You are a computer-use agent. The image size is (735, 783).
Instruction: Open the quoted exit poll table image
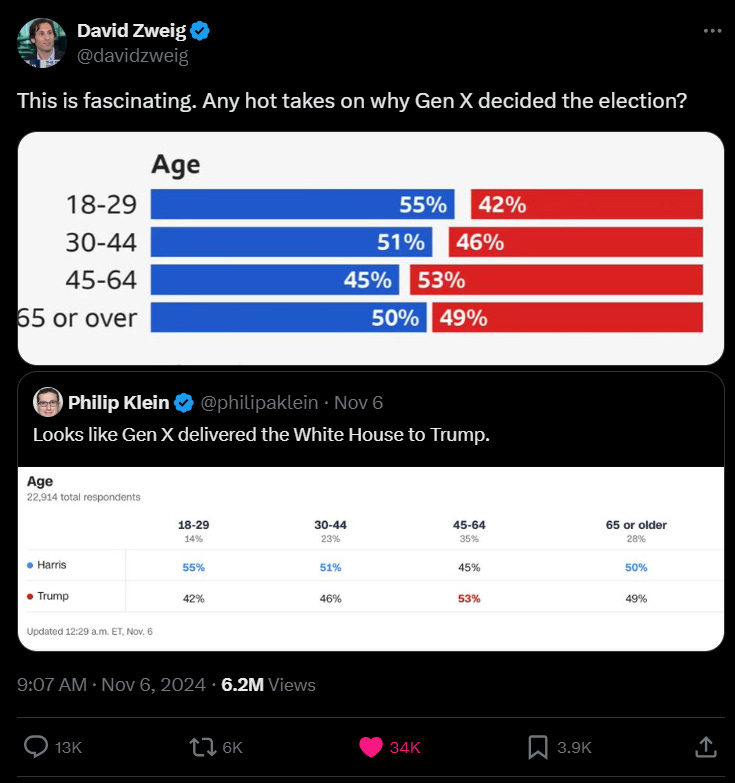(x=370, y=559)
